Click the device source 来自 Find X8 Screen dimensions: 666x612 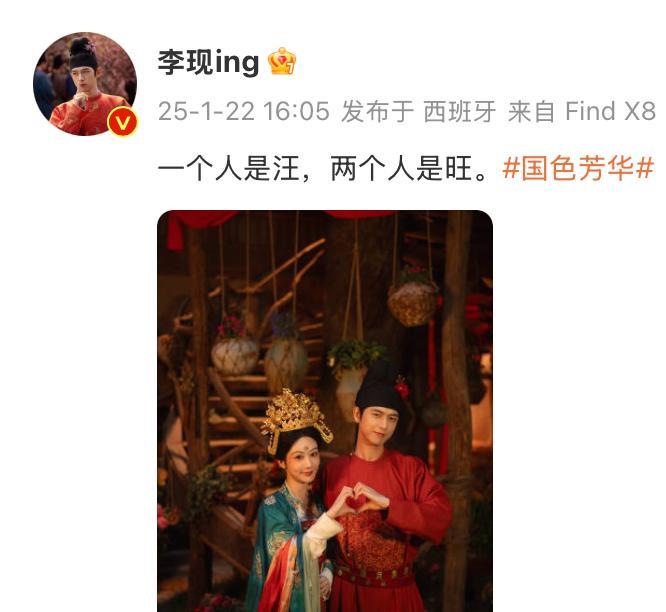(x=582, y=111)
